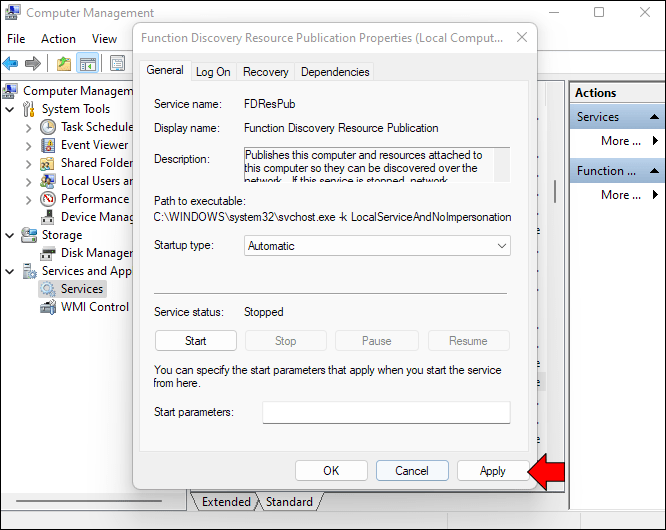The width and height of the screenshot is (666, 530).
Task: Click the Start service button
Action: click(196, 341)
